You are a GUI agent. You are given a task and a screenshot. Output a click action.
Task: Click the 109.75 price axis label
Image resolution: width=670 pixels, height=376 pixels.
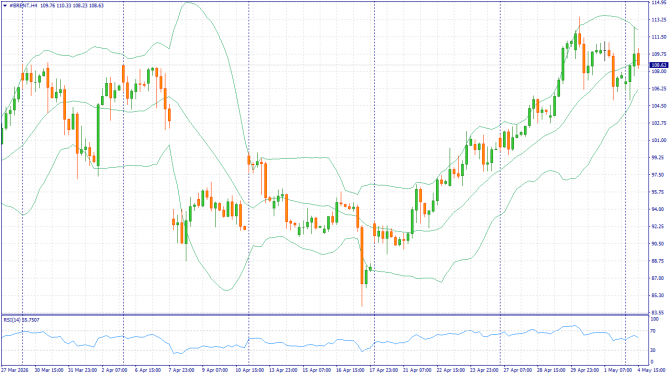[659, 54]
